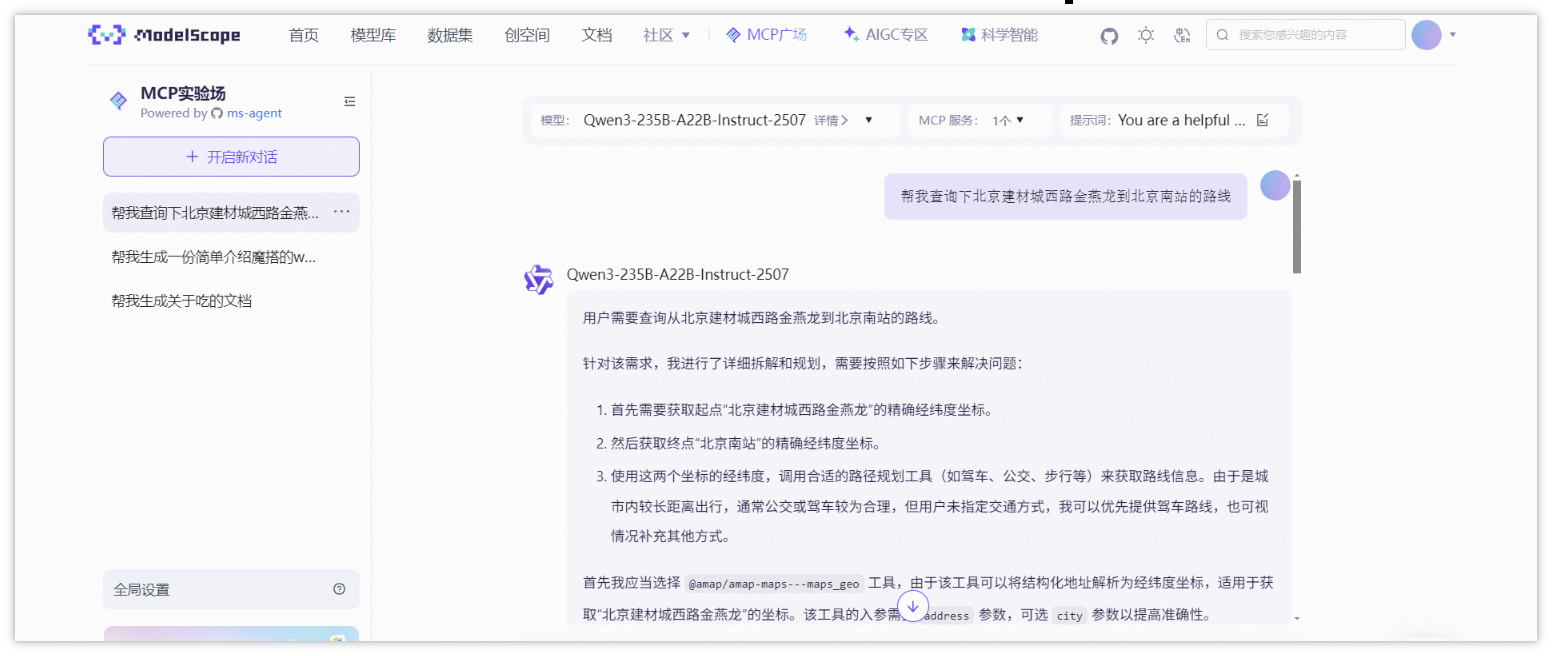The height and width of the screenshot is (656, 1552).
Task: Open the MCP广场 tab
Action: pos(766,35)
